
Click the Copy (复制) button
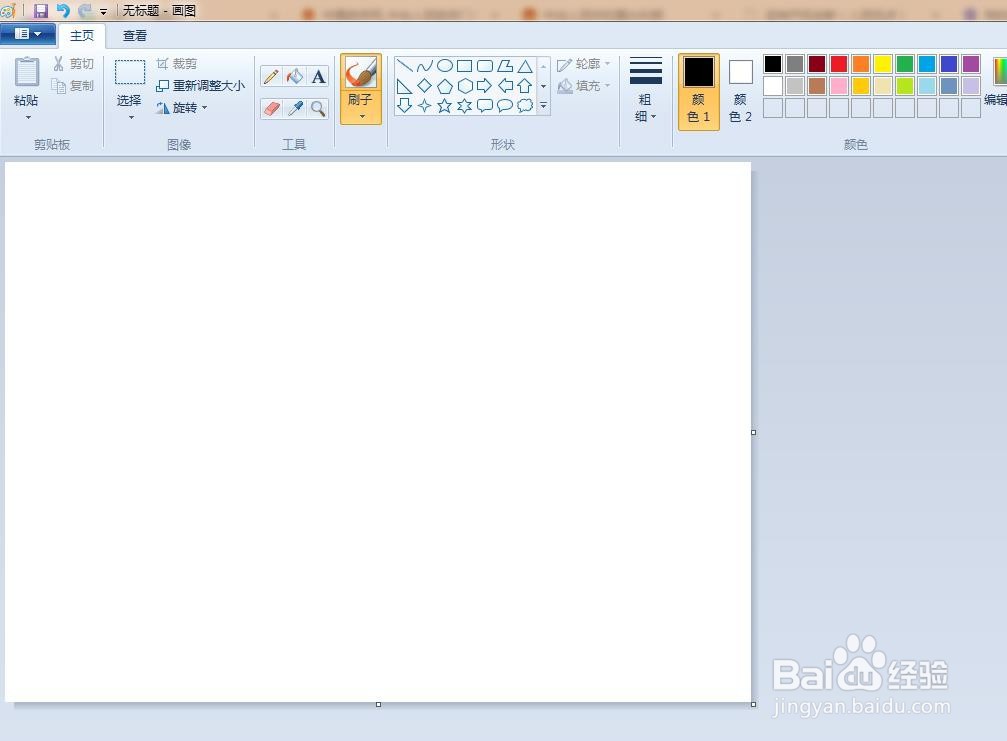click(x=73, y=85)
